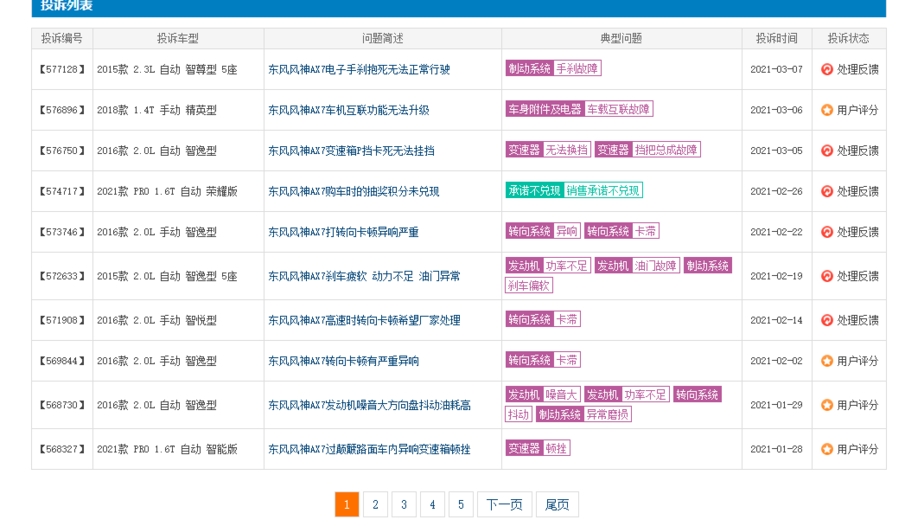Click complaint number 【576896】
This screenshot has width=905, height=526.
[x=62, y=110]
